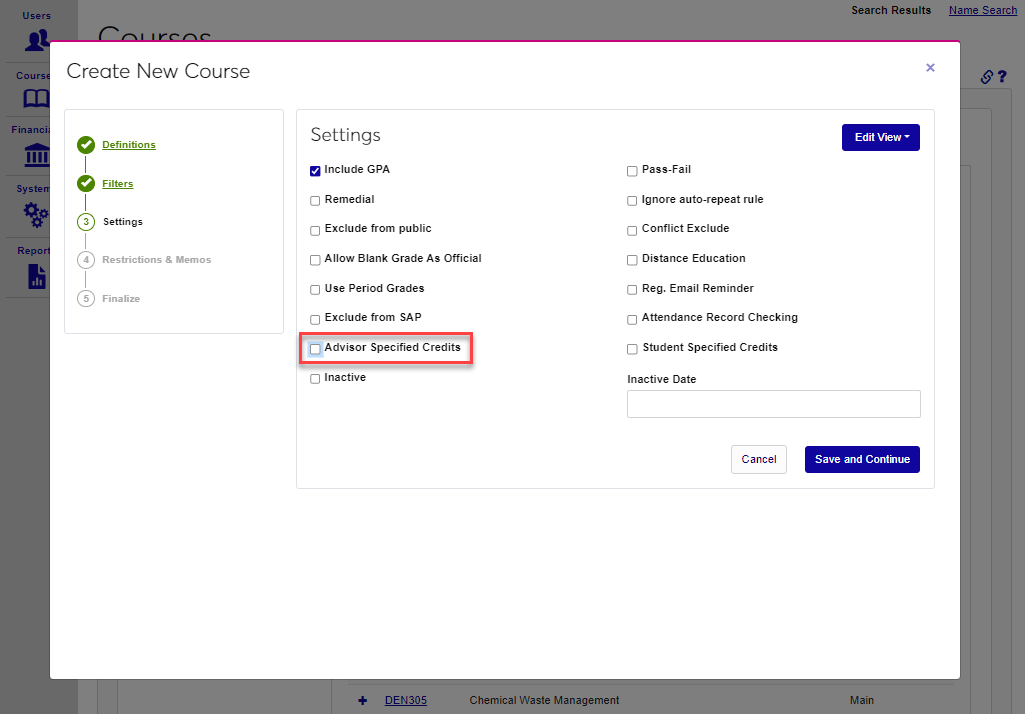Open the DEN305 course link
The width and height of the screenshot is (1025, 714).
point(406,700)
